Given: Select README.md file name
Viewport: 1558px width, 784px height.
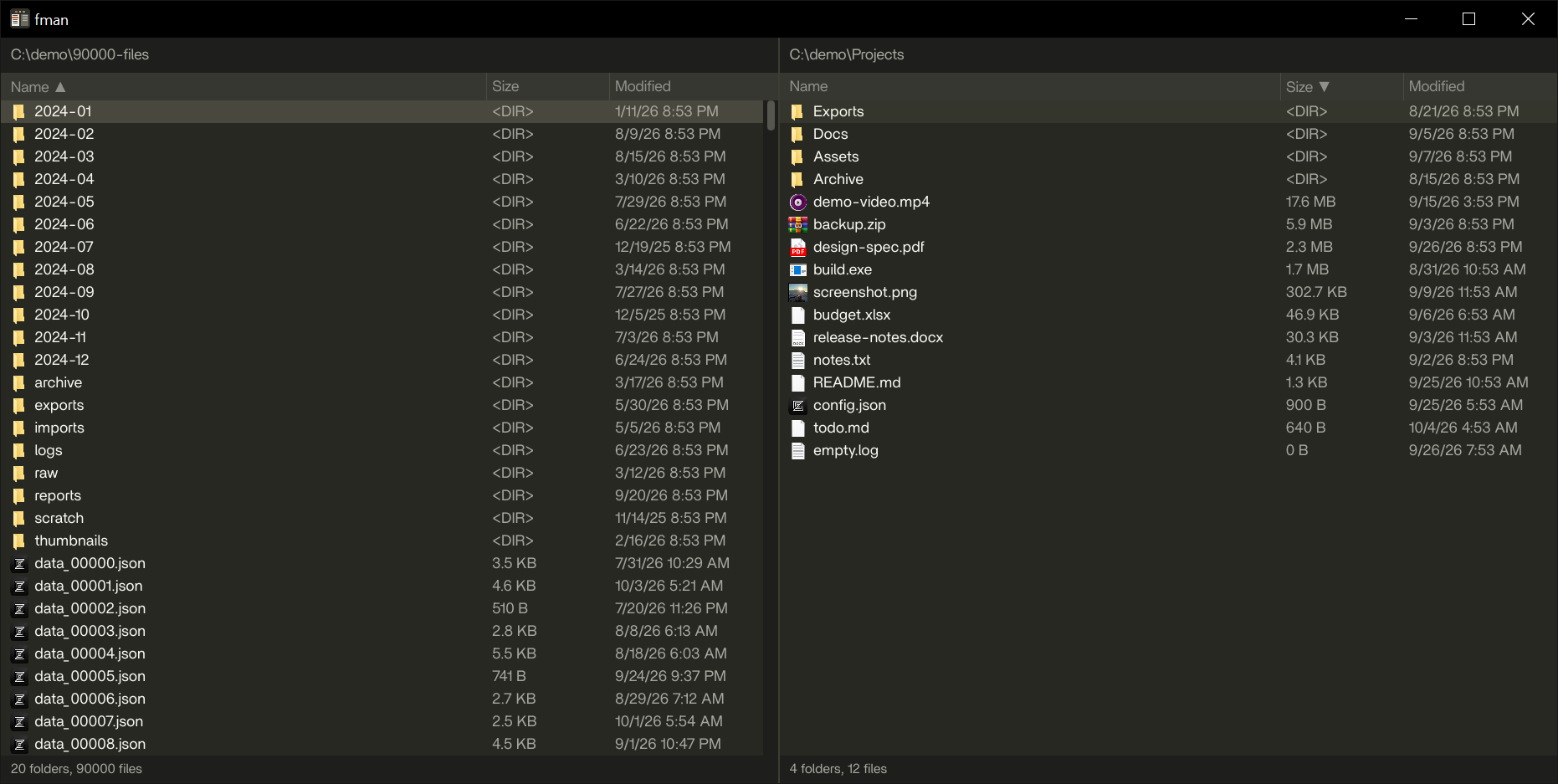Looking at the screenshot, I should (x=857, y=382).
